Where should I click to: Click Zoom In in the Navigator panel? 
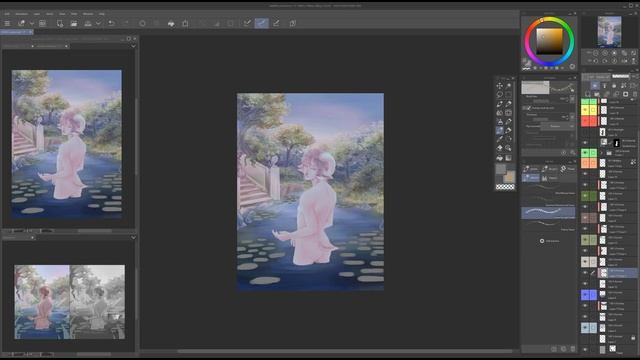(605, 53)
